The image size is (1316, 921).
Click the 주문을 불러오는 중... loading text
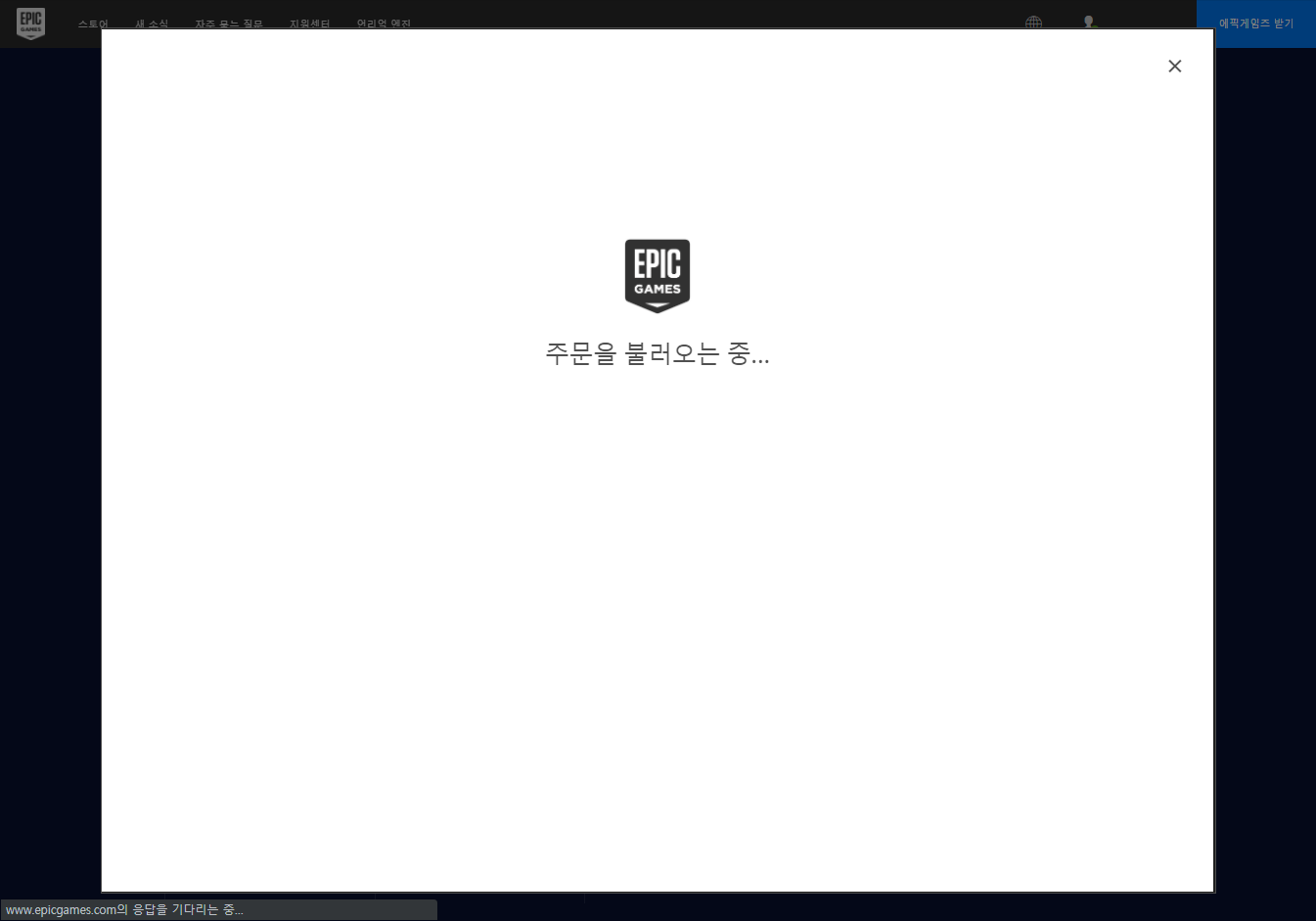[x=658, y=353]
